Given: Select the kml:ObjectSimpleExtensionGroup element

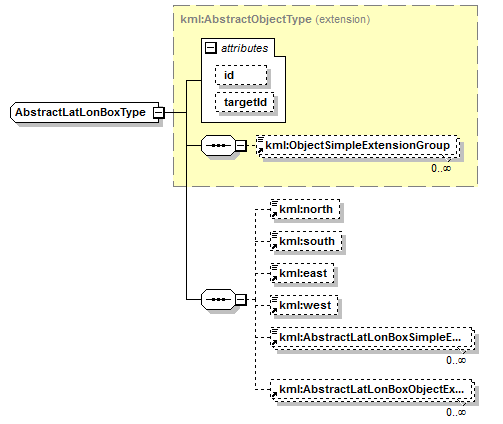Looking at the screenshot, I should [x=358, y=146].
